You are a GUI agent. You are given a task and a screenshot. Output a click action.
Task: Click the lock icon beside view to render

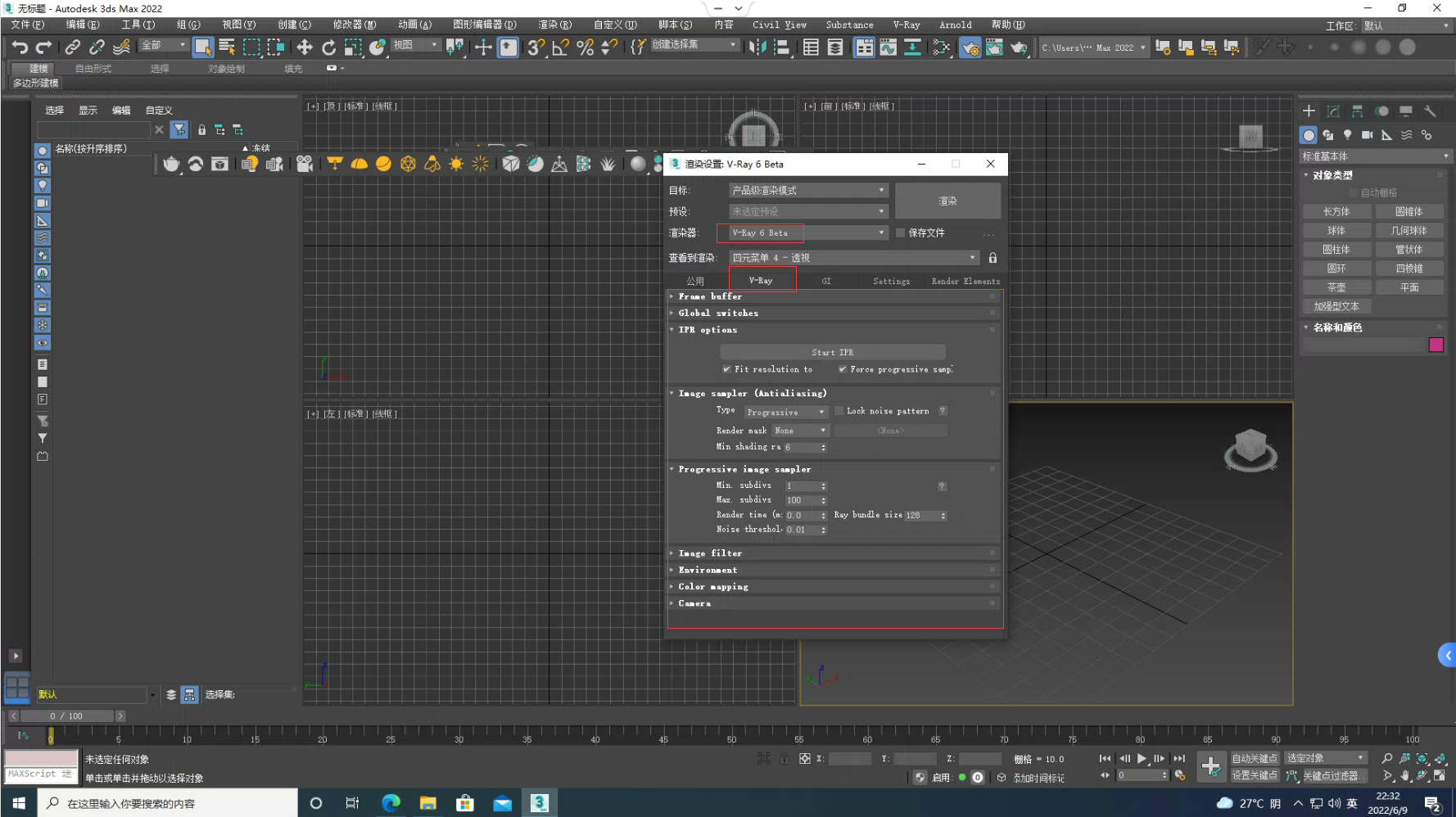[993, 258]
